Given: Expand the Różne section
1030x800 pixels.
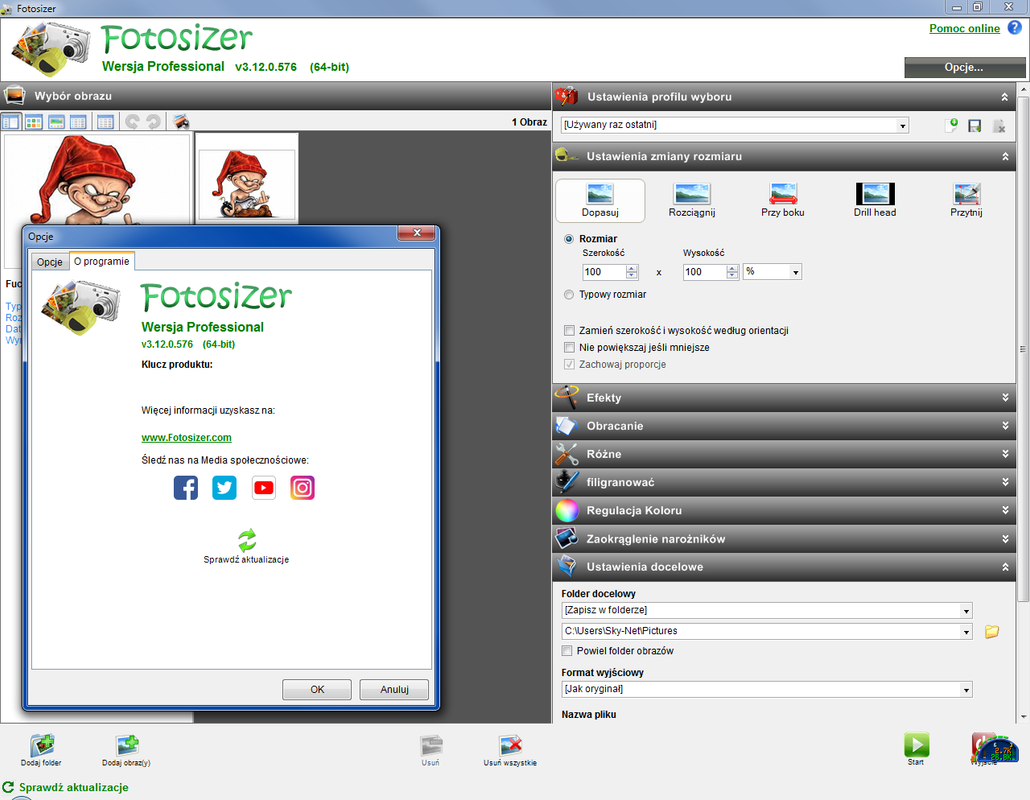Looking at the screenshot, I should [x=784, y=455].
